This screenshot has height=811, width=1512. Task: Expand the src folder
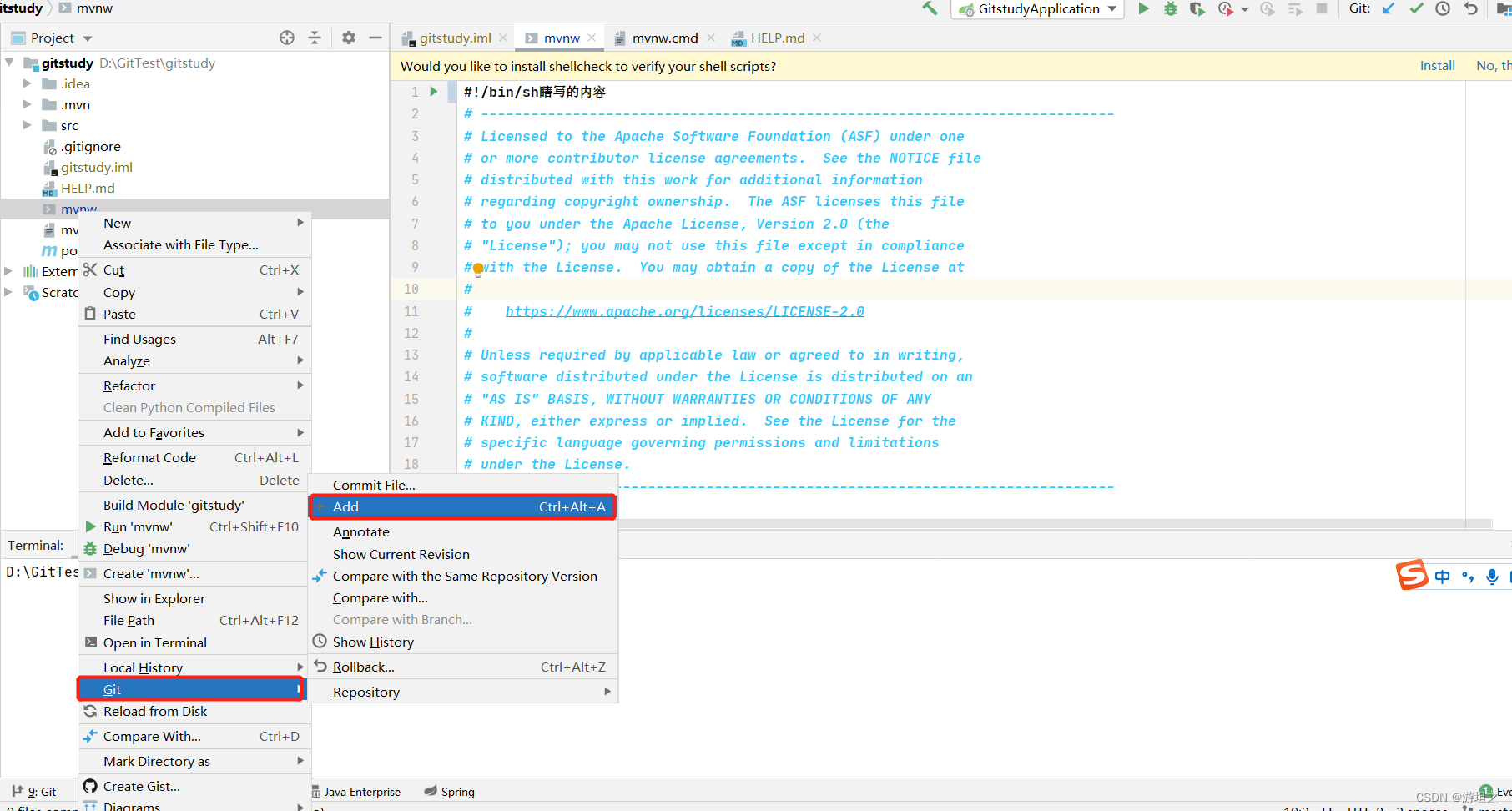[x=27, y=125]
